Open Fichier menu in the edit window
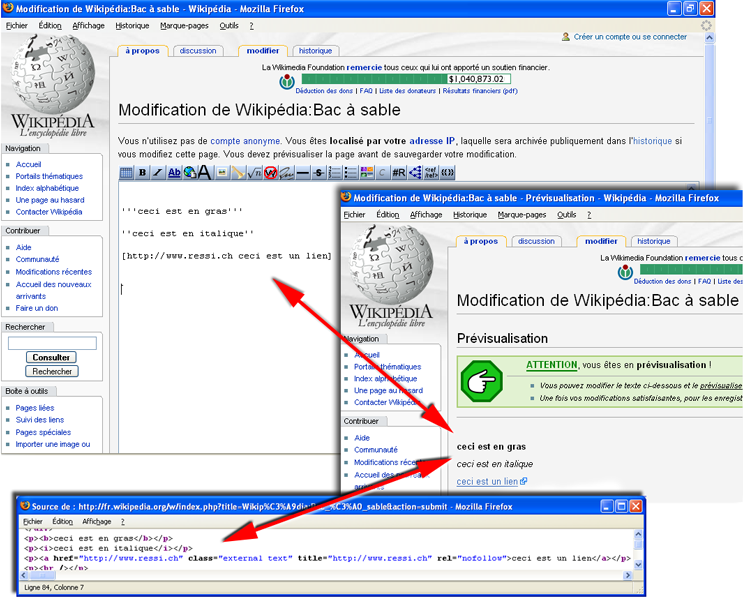Image resolution: width=743 pixels, height=600 pixels. click(x=17, y=26)
